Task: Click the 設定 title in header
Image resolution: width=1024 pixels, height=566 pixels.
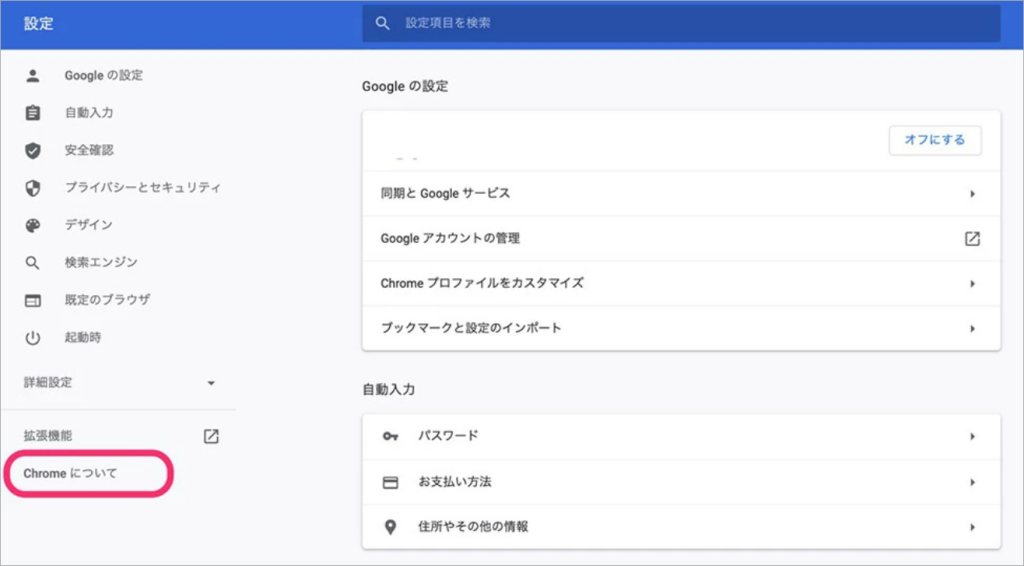Action: click(39, 24)
